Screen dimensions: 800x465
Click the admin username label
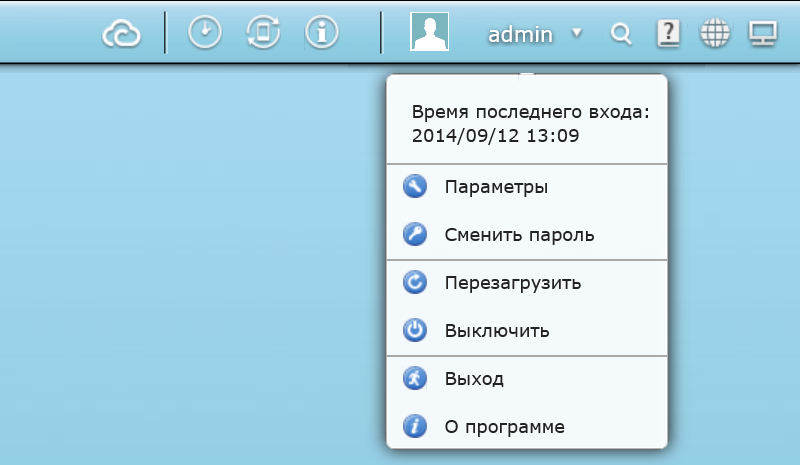pyautogui.click(x=520, y=35)
